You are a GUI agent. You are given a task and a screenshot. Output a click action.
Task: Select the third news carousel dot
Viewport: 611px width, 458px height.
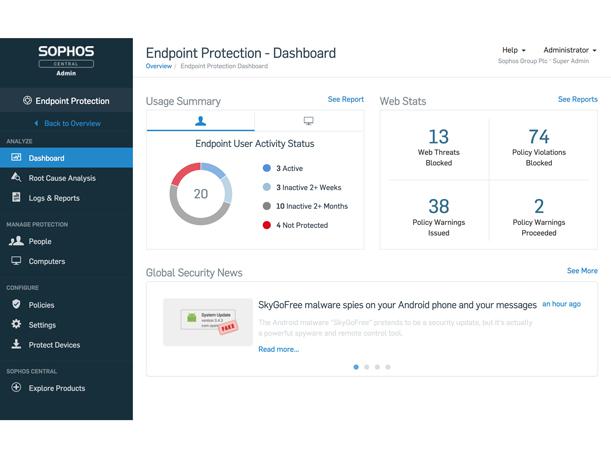pyautogui.click(x=377, y=367)
